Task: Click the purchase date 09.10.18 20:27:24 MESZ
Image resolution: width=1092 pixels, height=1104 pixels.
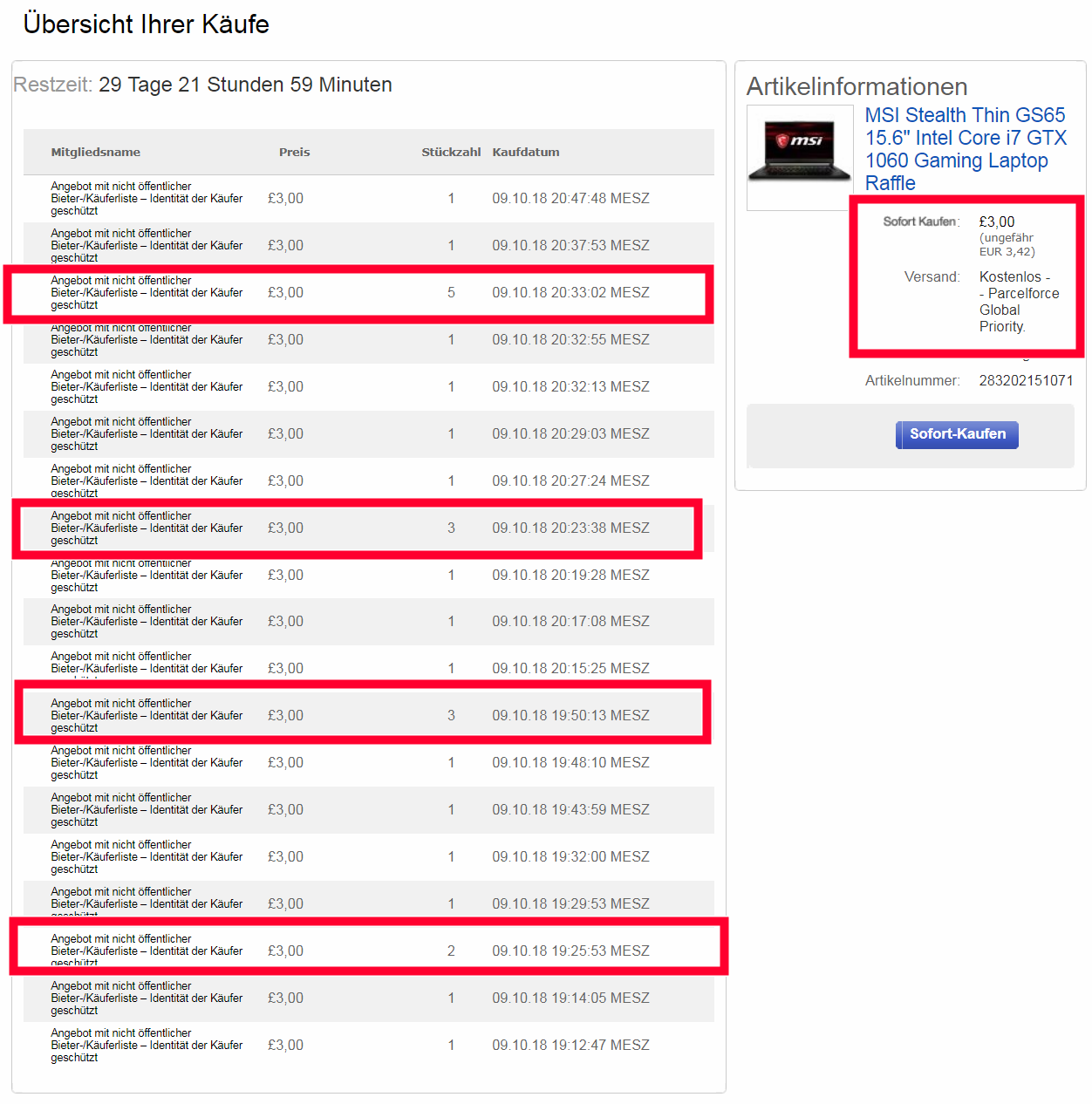Action: point(570,480)
